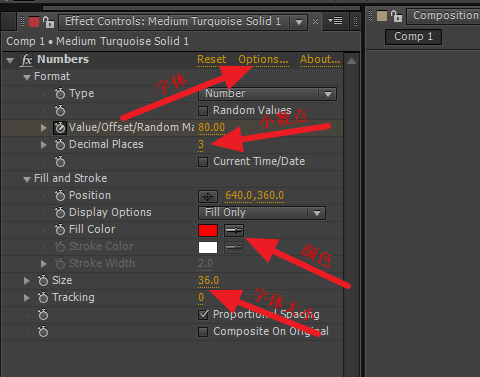
Task: Pick Fill Color with the eyedropper
Action: click(x=234, y=230)
